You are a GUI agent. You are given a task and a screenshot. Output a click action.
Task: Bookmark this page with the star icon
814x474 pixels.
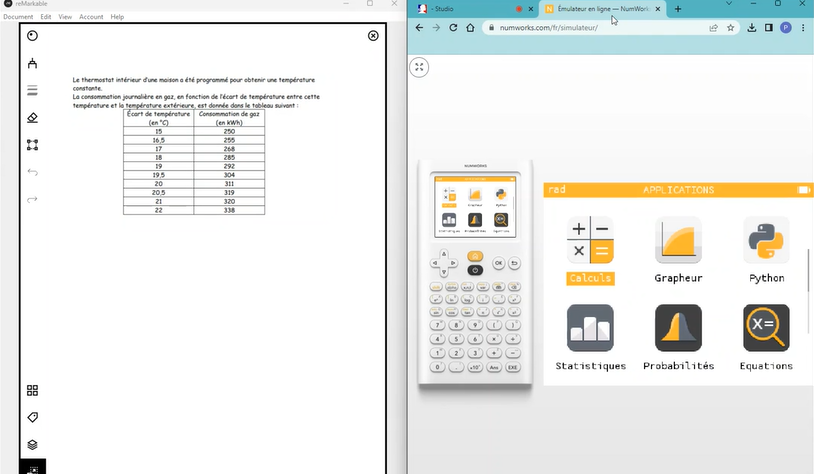click(731, 28)
